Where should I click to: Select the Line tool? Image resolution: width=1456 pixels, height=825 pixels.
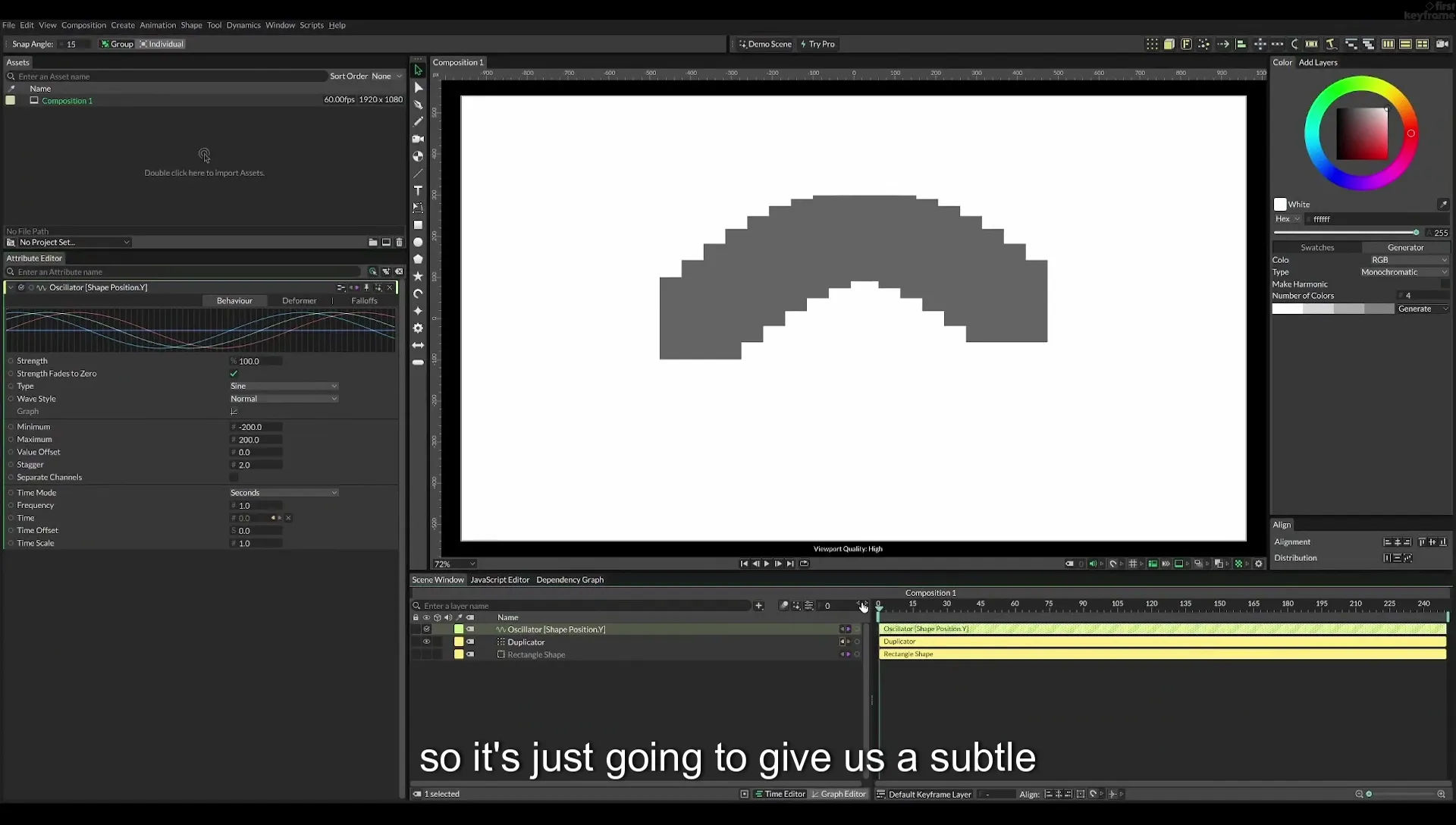click(418, 174)
